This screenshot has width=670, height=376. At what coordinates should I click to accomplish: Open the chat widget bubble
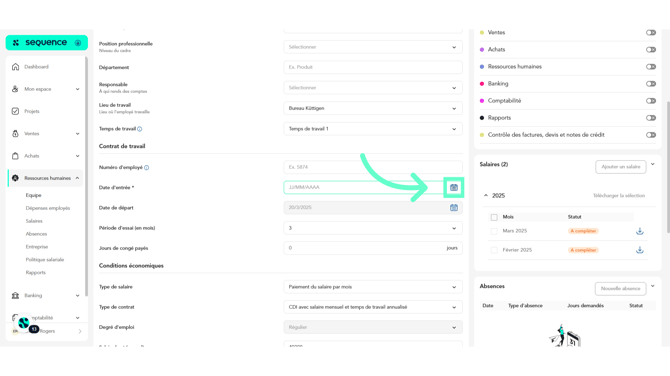pos(24,323)
